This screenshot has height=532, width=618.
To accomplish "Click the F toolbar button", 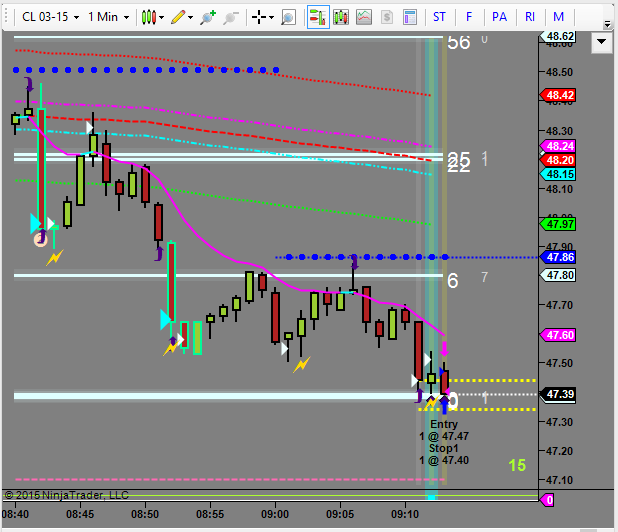I will pos(469,17).
